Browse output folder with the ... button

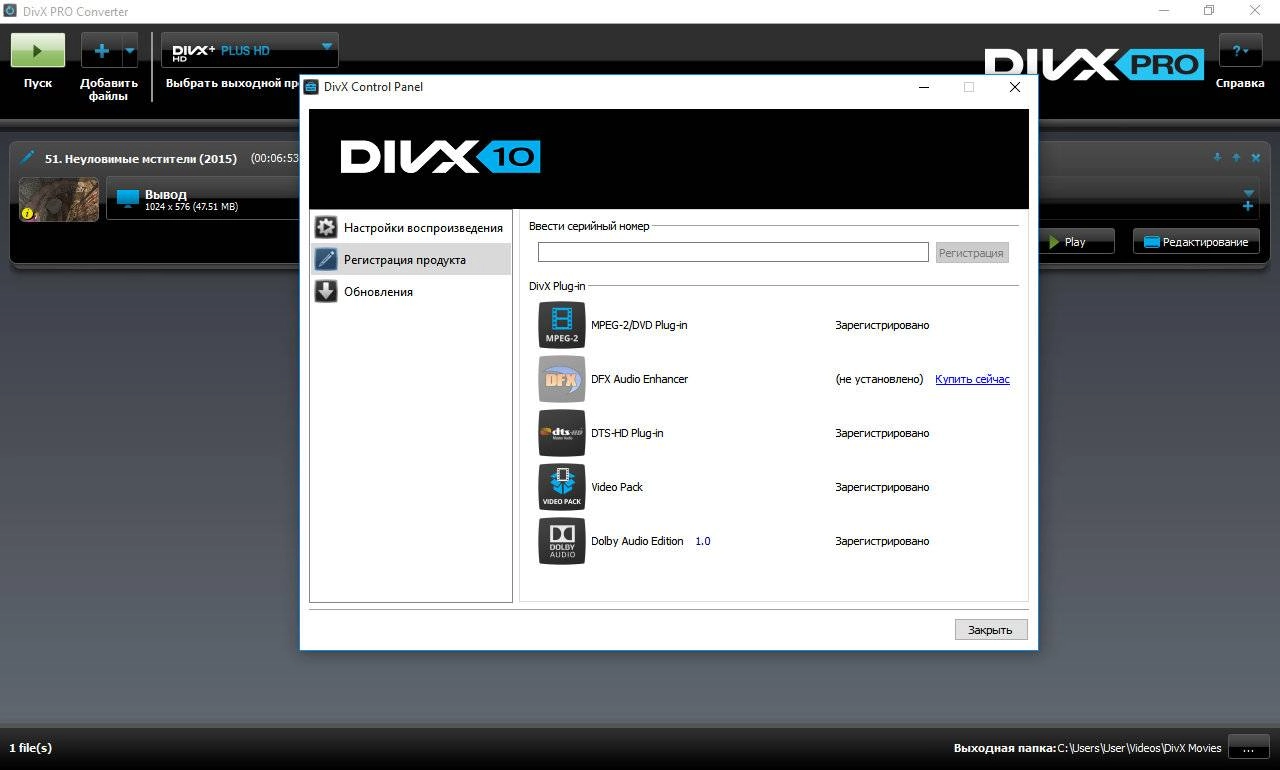click(1248, 747)
